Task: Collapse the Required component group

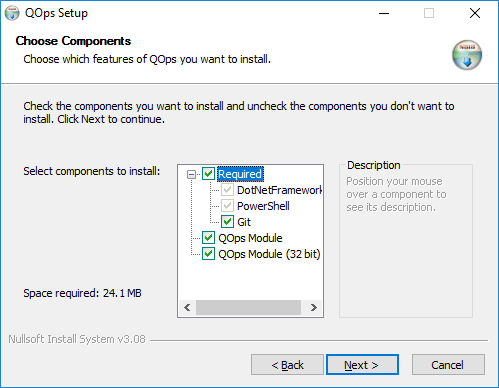Action: (191, 174)
